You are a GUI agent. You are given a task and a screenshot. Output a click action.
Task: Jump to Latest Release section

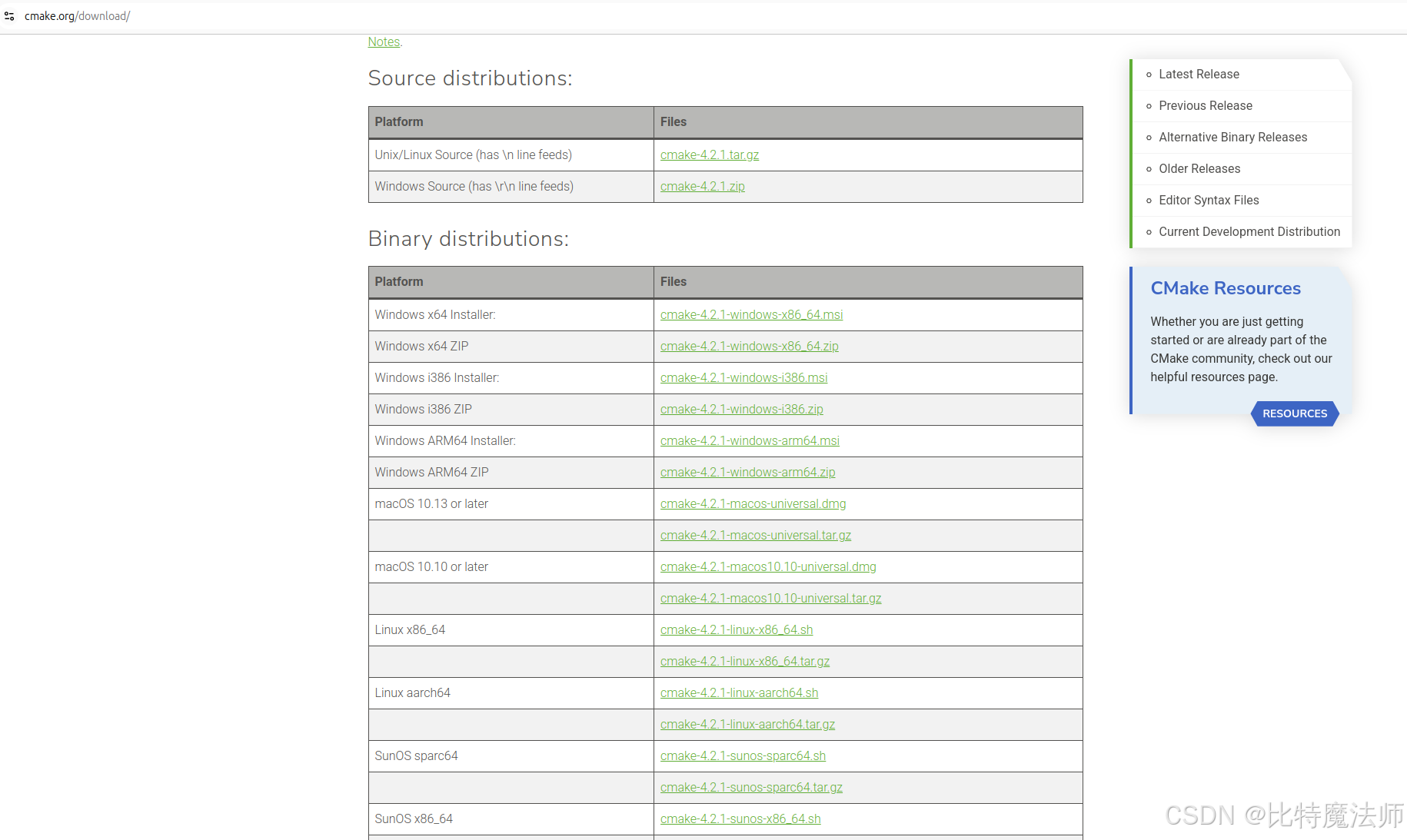click(1199, 75)
